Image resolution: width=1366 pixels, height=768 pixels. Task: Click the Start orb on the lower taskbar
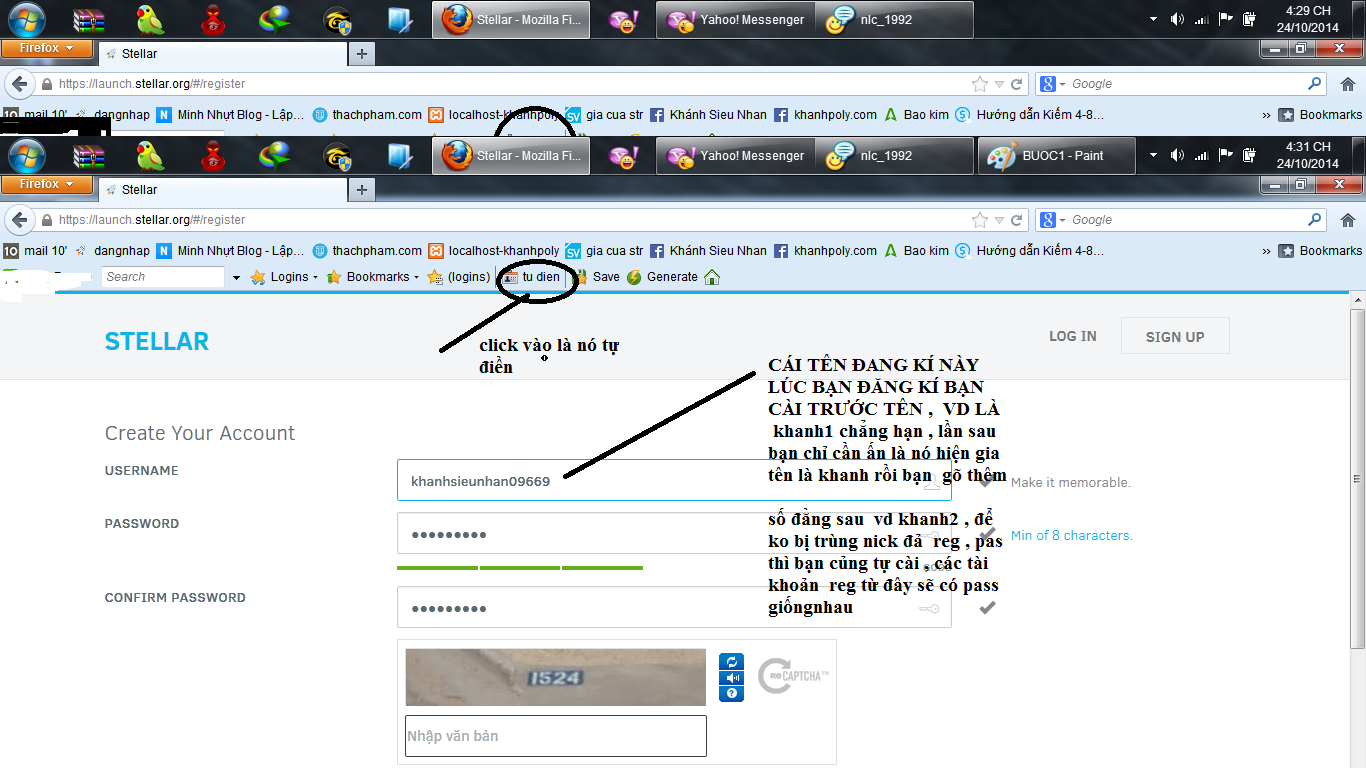click(26, 156)
